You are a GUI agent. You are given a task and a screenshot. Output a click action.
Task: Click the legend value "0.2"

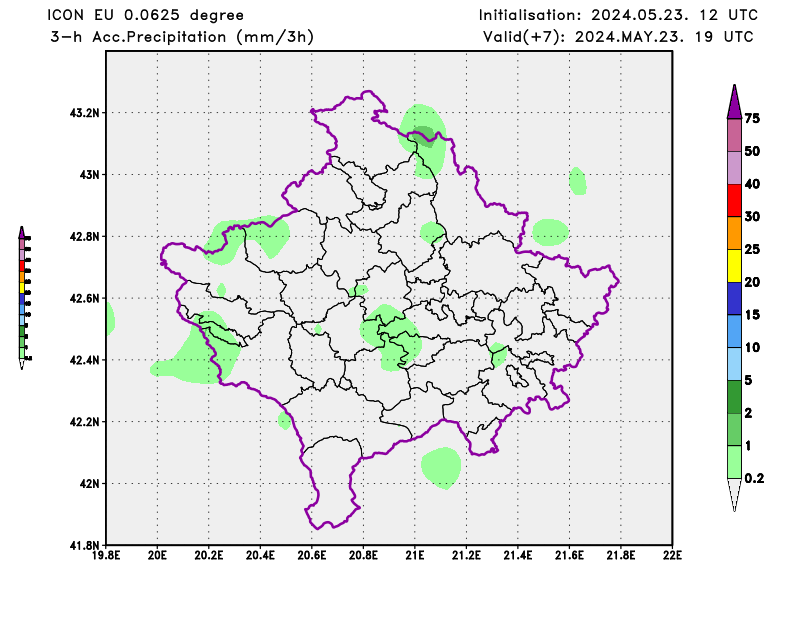755,478
